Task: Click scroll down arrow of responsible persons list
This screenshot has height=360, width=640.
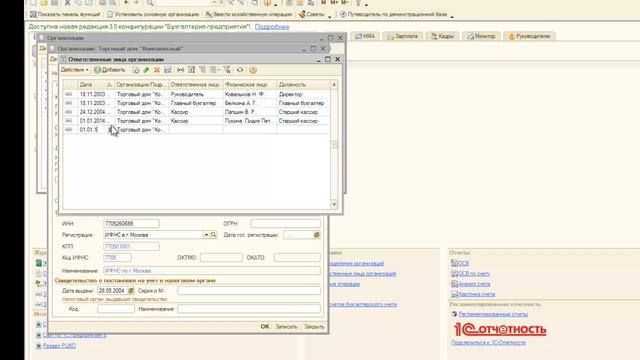Action: click(x=334, y=204)
